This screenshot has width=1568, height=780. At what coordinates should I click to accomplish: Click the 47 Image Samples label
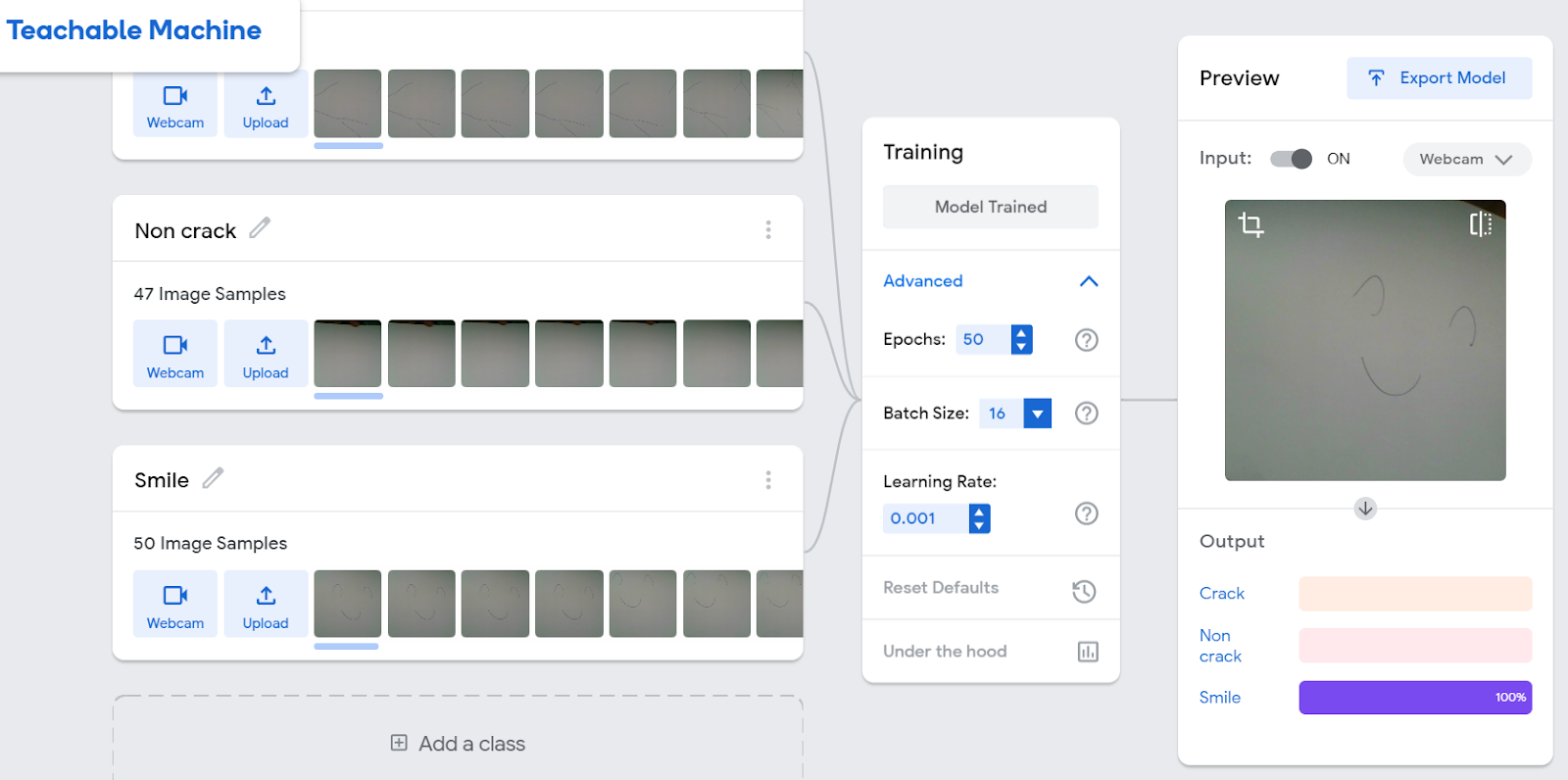pos(210,294)
